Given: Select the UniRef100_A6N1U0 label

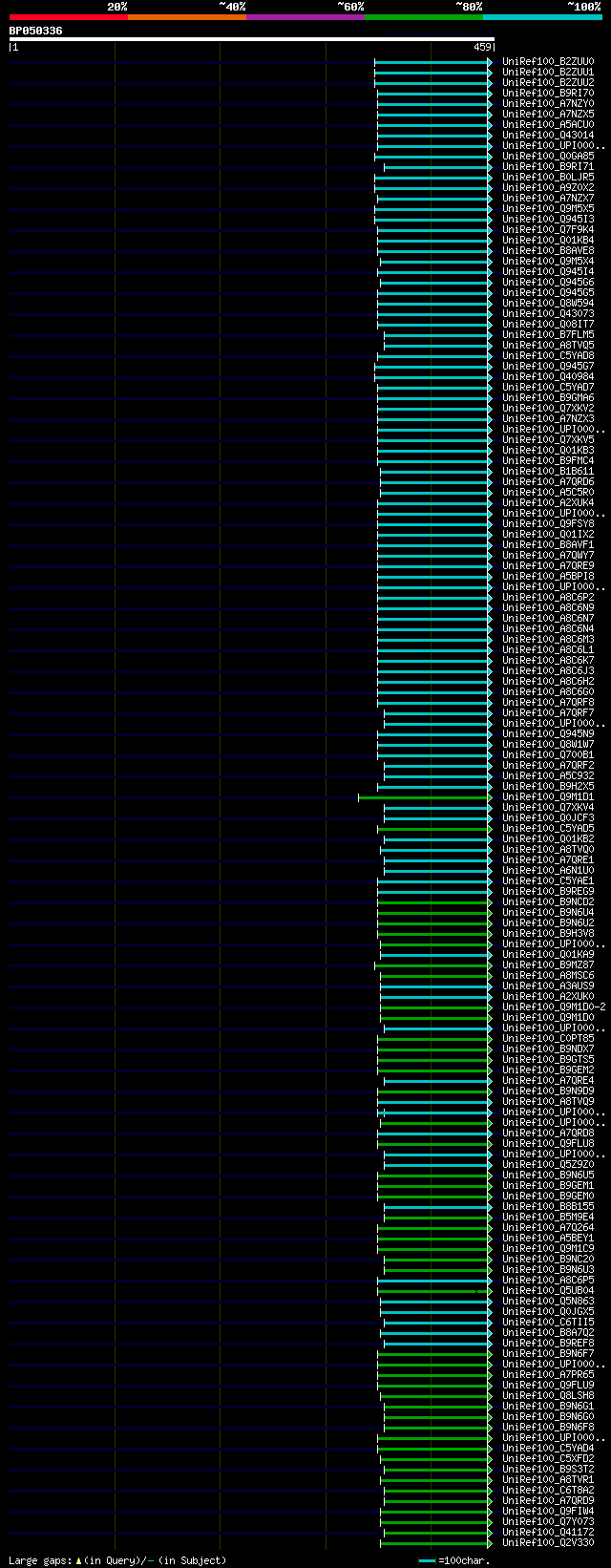Looking at the screenshot, I should 548,871.
